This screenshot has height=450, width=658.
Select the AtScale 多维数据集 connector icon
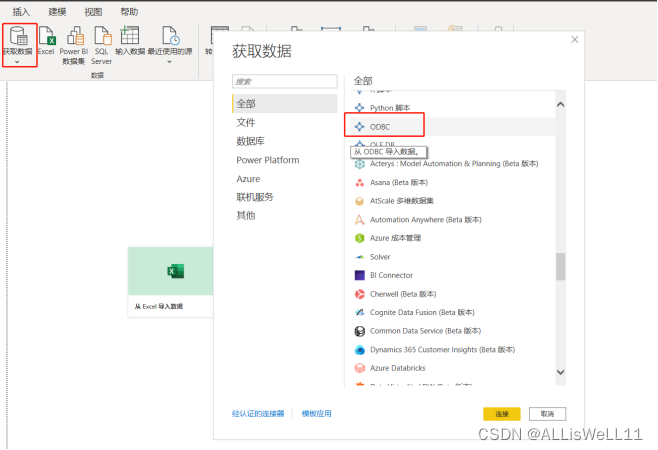(x=360, y=201)
